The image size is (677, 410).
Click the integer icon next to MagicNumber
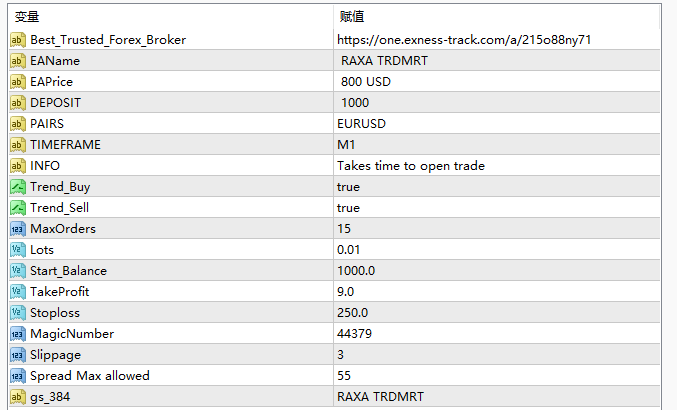click(18, 334)
